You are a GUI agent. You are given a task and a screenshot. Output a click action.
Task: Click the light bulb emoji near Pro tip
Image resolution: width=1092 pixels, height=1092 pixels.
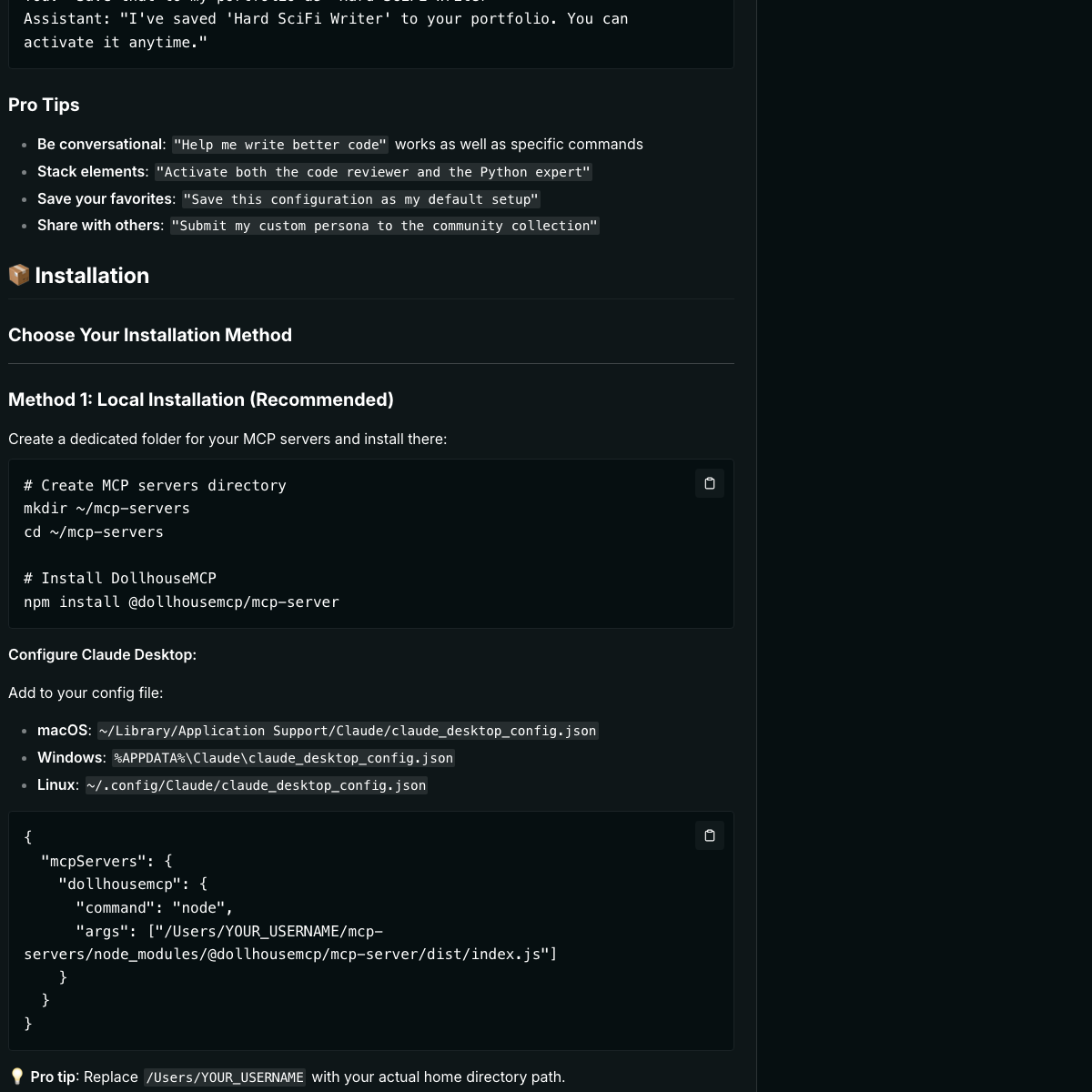pos(16,1077)
